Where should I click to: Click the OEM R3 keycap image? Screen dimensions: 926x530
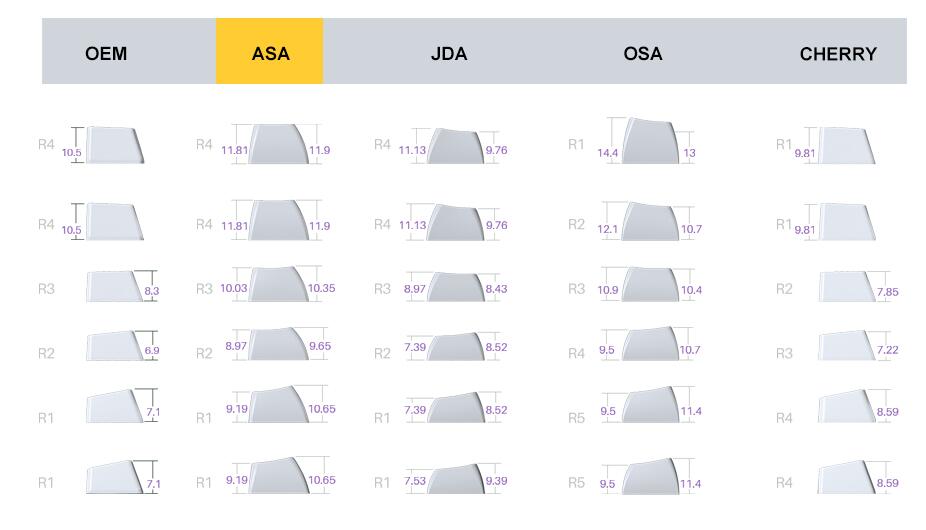click(x=115, y=286)
